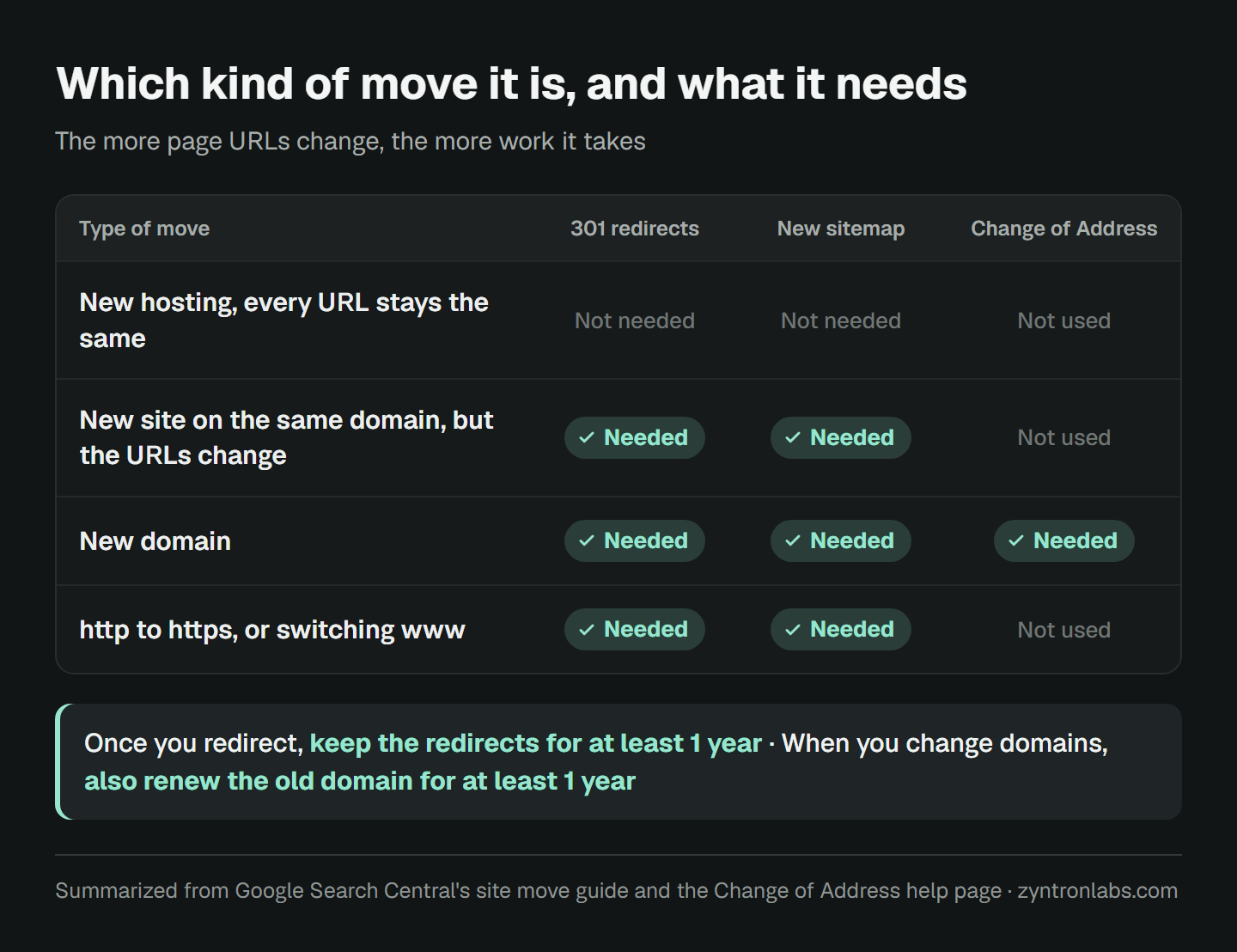
Task: Click 'keep the redirects for at least 1 year'
Action: pyautogui.click(x=536, y=743)
